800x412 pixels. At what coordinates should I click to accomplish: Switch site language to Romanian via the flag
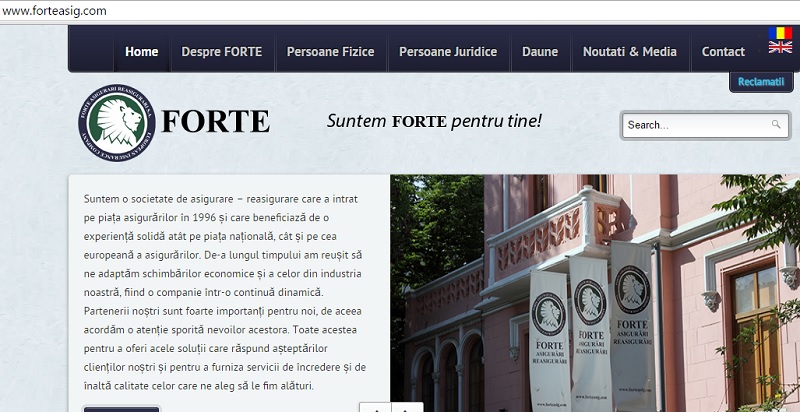pos(780,33)
